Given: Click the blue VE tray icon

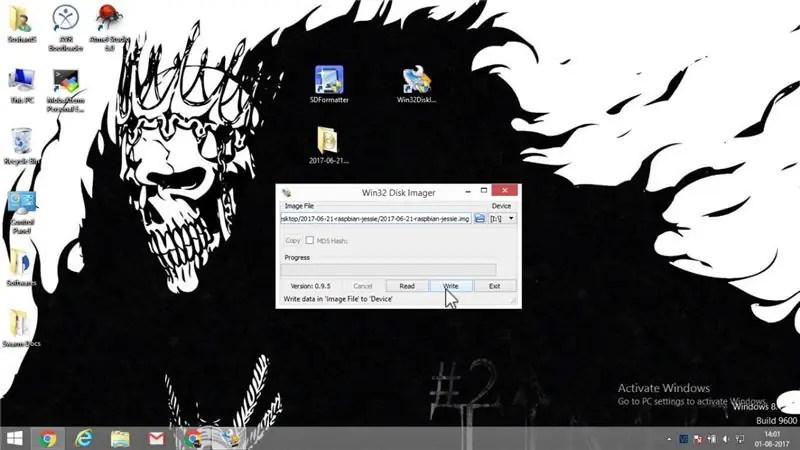Looking at the screenshot, I should [684, 439].
